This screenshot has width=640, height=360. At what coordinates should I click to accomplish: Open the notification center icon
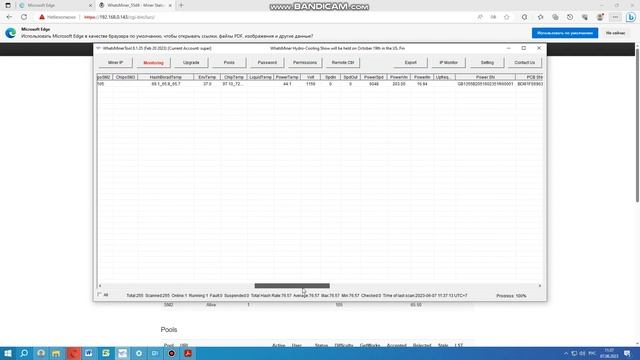click(x=627, y=353)
